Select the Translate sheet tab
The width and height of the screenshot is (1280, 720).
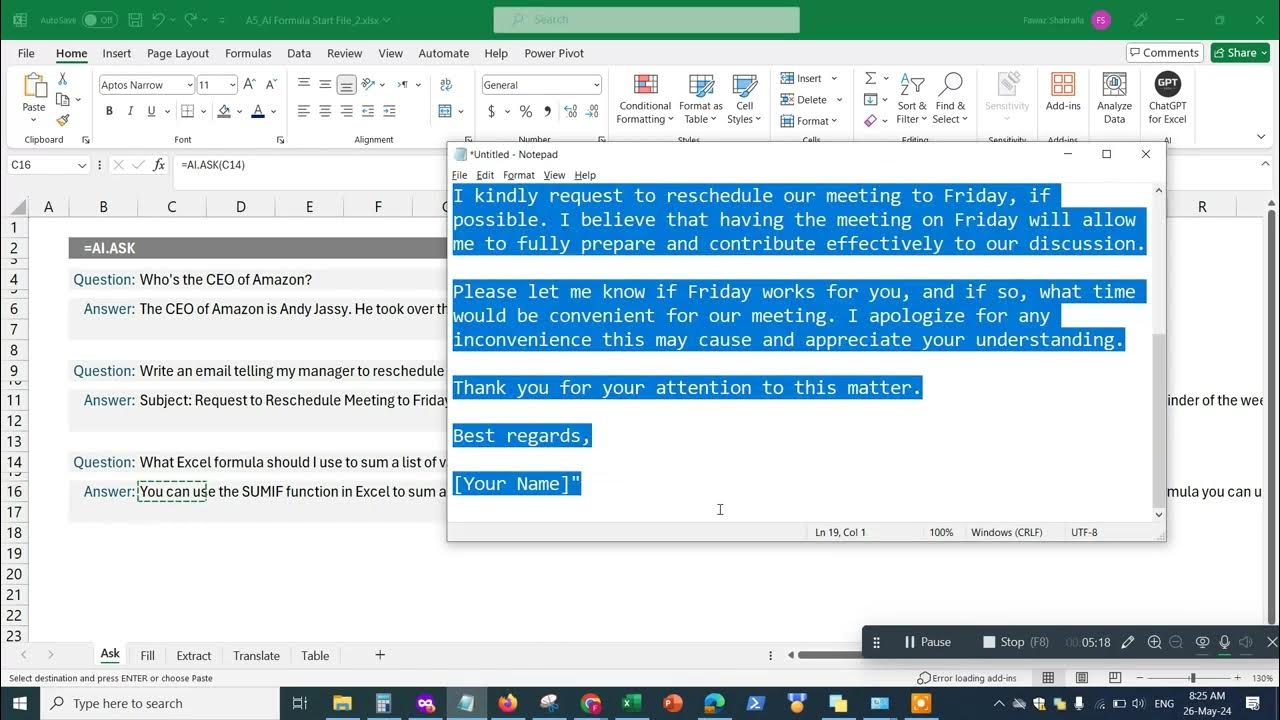(x=256, y=655)
